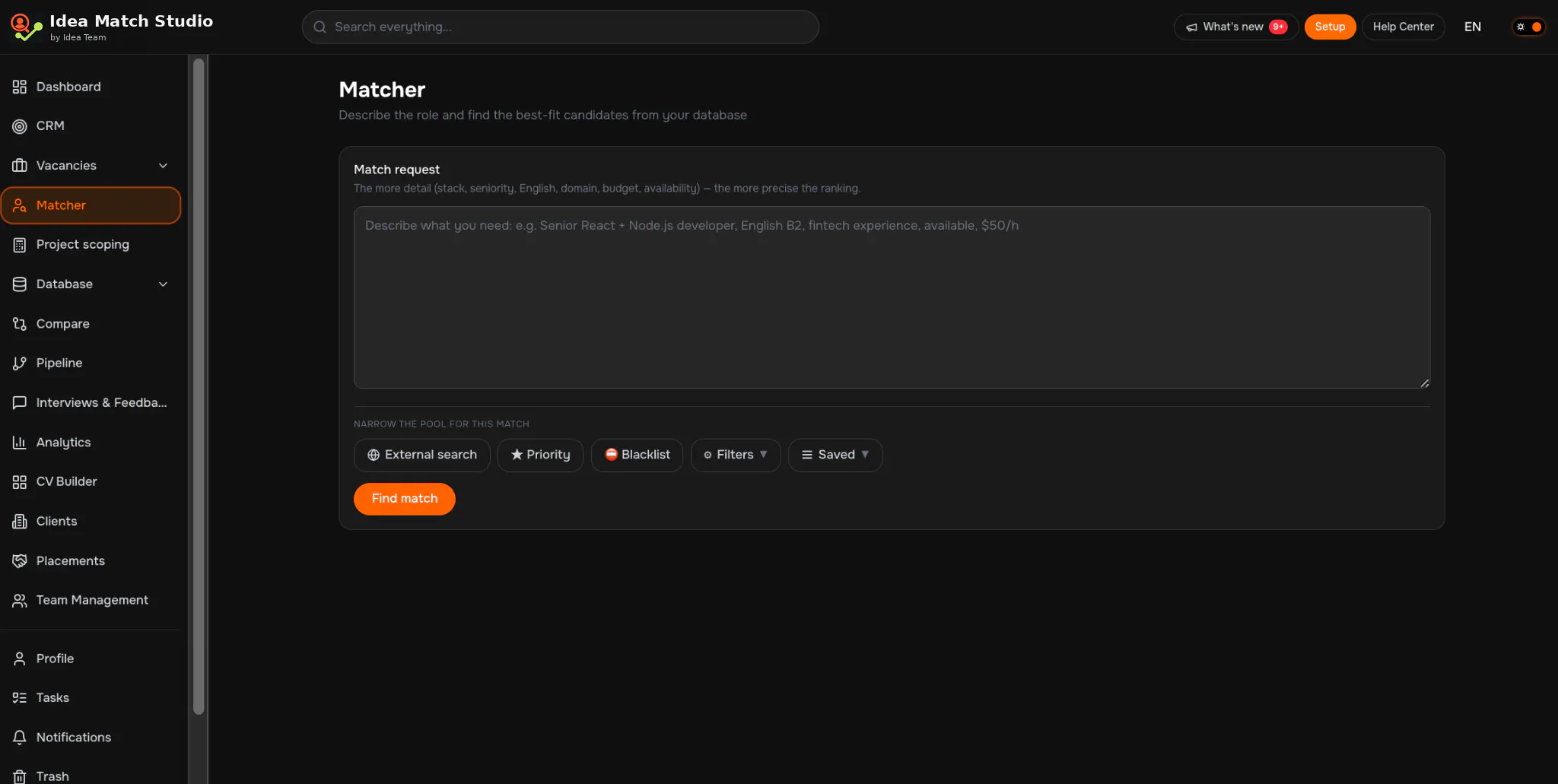This screenshot has height=784, width=1558.
Task: Open the Vacancies sidebar item
Action: (x=91, y=166)
